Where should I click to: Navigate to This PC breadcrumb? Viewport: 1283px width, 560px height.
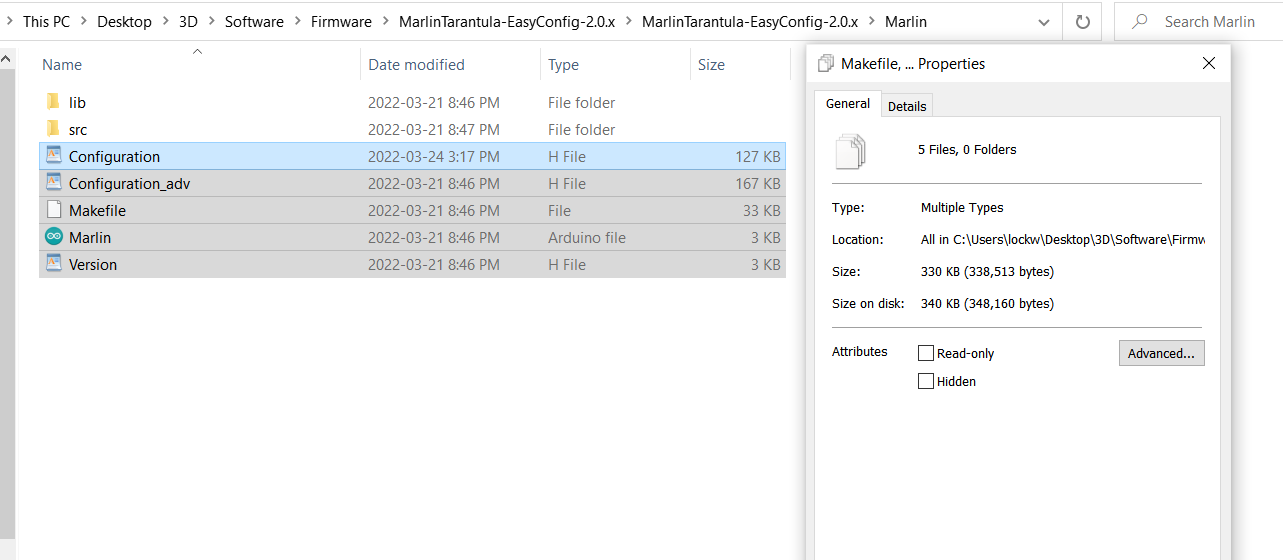coord(46,21)
